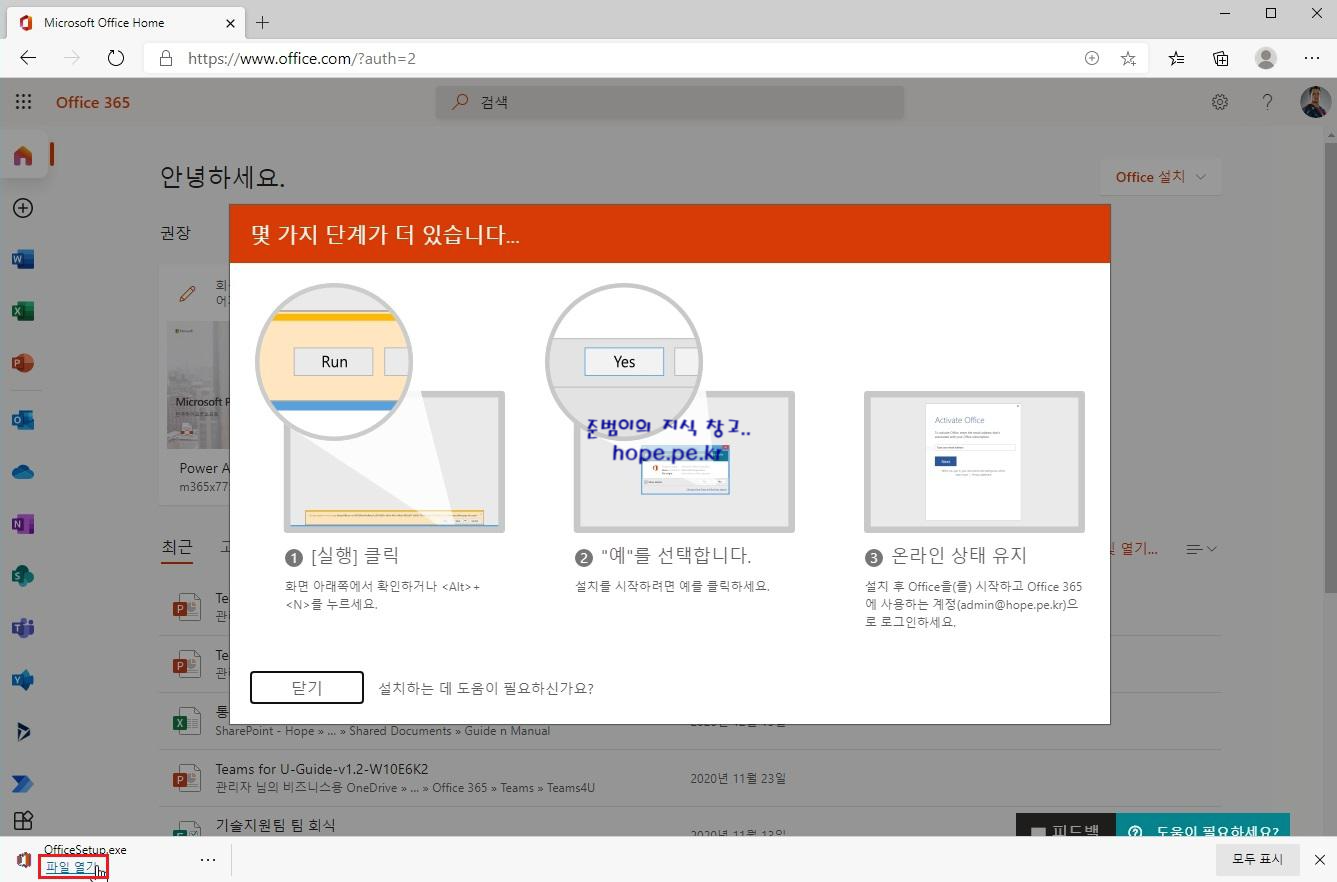1337x882 pixels.
Task: Open Word from the sidebar
Action: tap(23, 260)
